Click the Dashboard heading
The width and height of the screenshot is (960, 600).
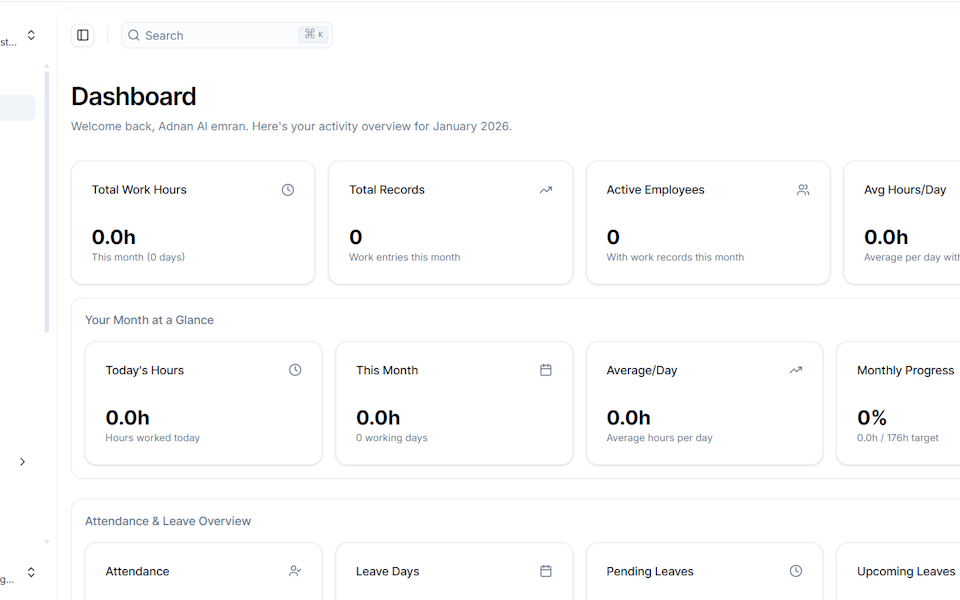tap(133, 97)
